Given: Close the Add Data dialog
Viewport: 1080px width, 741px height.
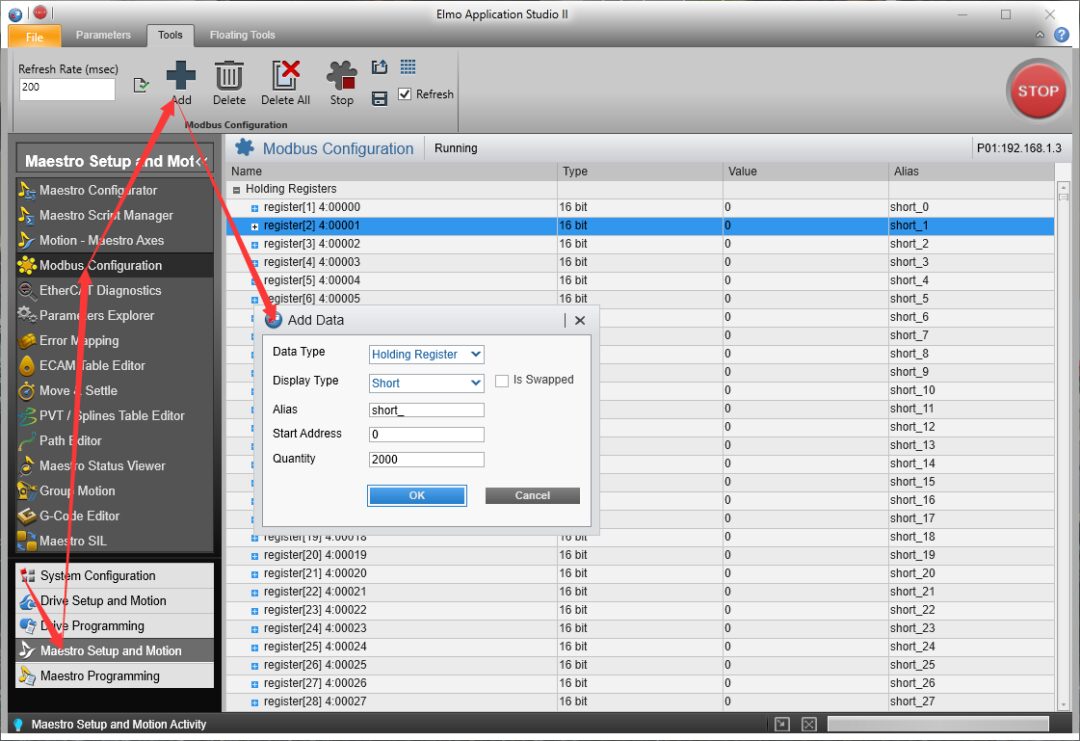Looking at the screenshot, I should click(x=580, y=320).
